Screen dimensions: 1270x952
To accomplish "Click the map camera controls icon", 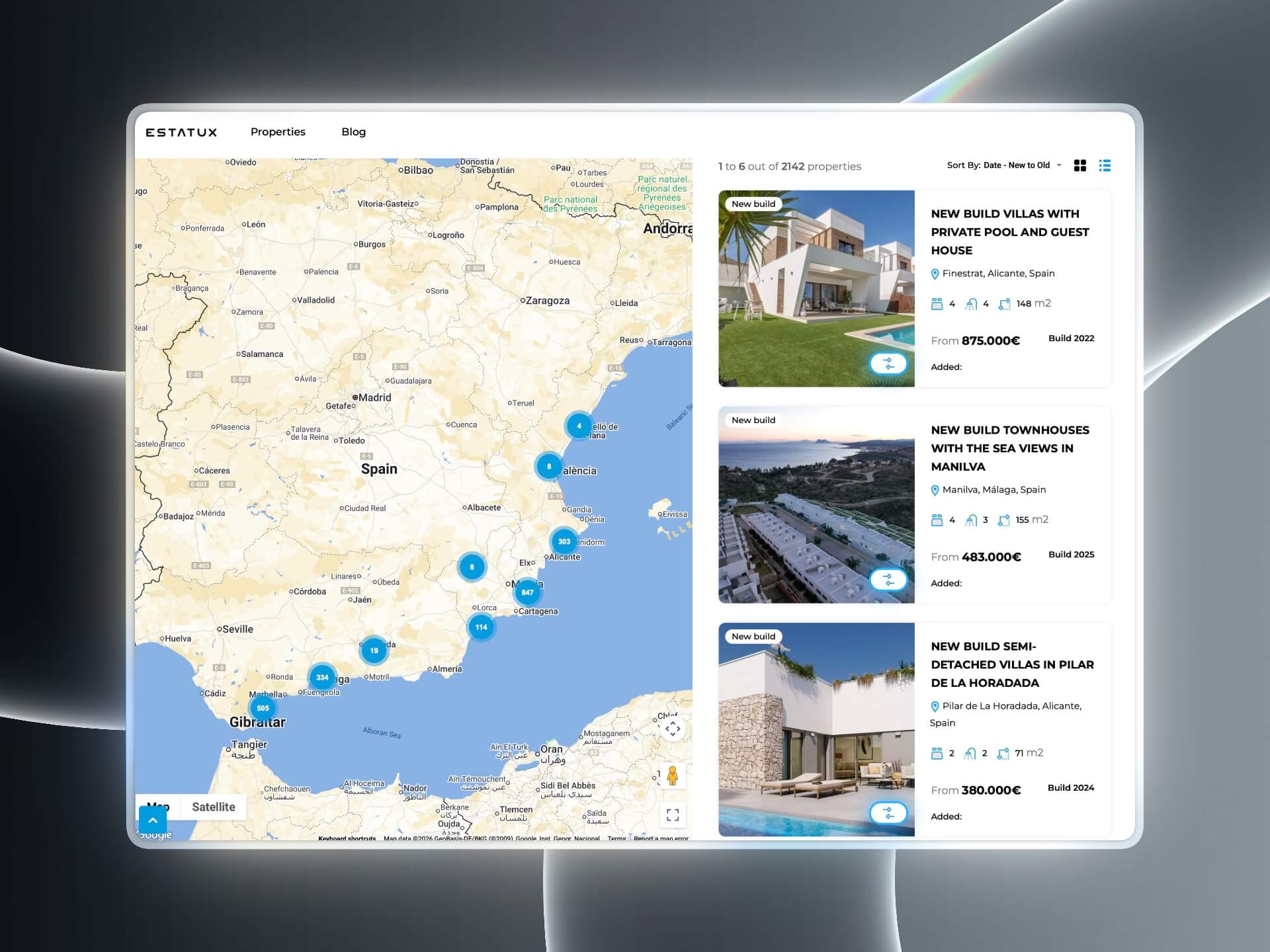I will 673,729.
